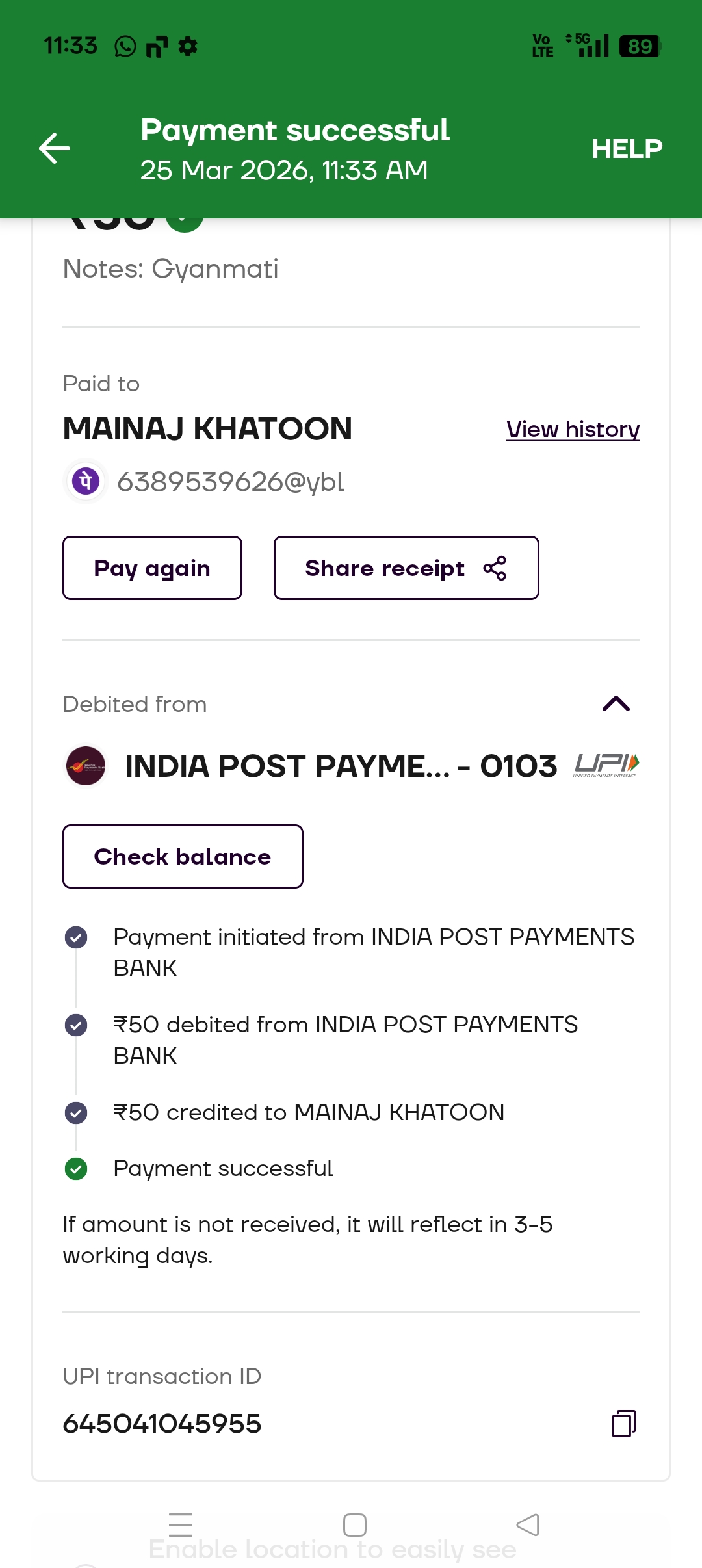
Task: Open the View history link
Action: [573, 430]
